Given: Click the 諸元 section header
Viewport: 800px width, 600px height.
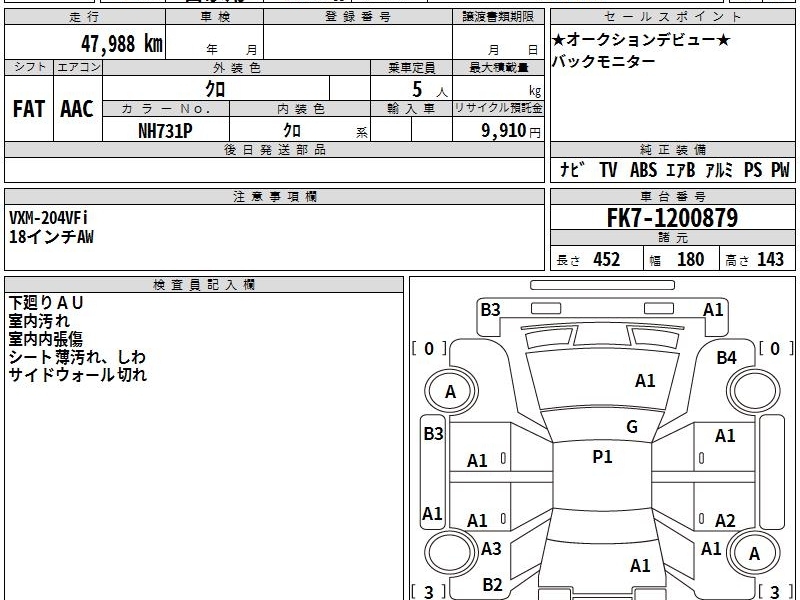Looking at the screenshot, I should coord(672,238).
